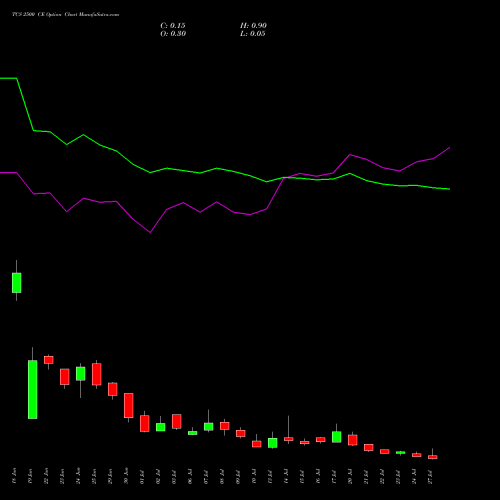The width and height of the screenshot is (500, 500).
Task: Click the "20 Jul" date axis label
Action: (x=350, y=477)
